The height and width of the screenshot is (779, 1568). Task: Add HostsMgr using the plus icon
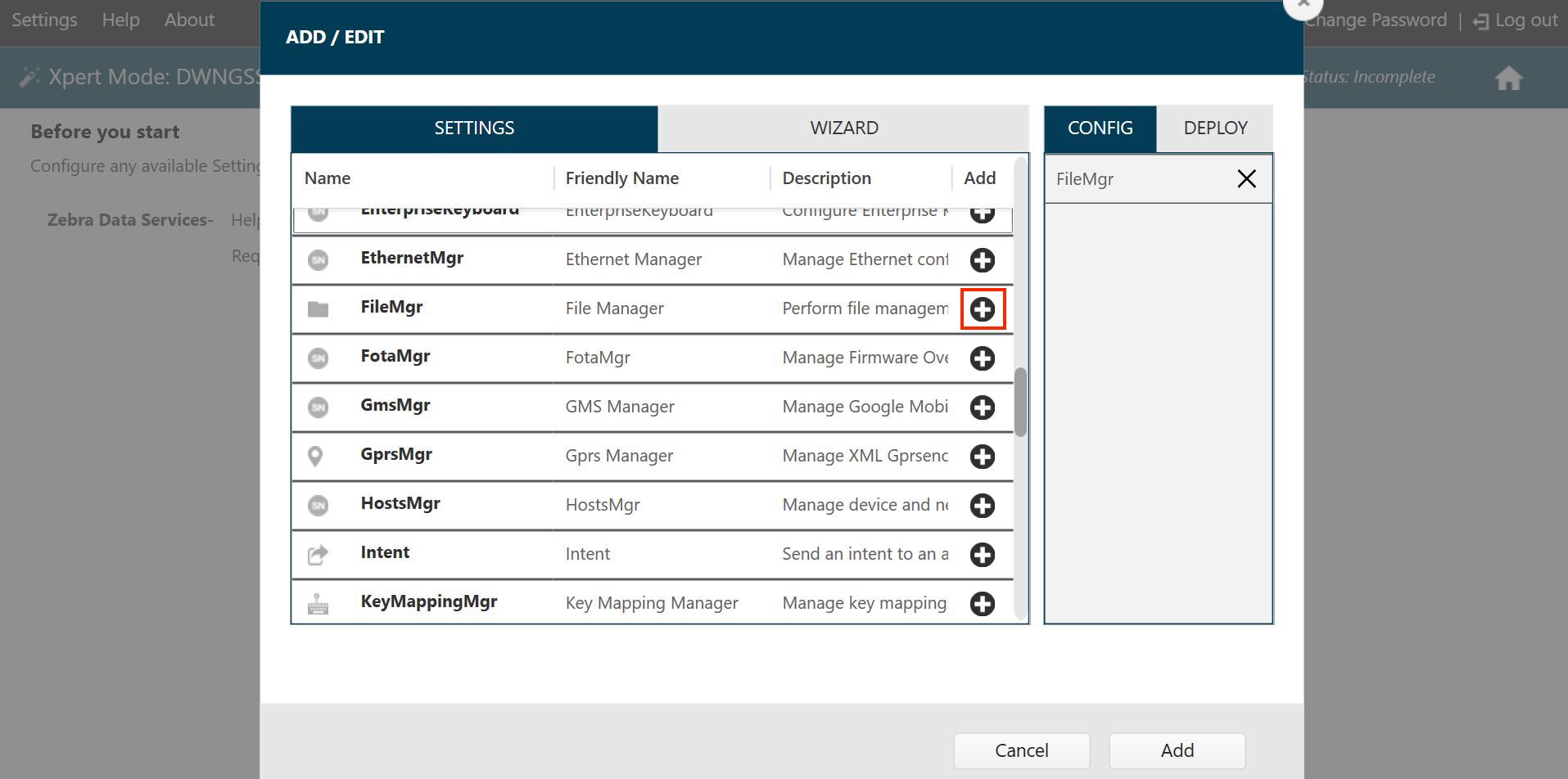pyautogui.click(x=982, y=506)
